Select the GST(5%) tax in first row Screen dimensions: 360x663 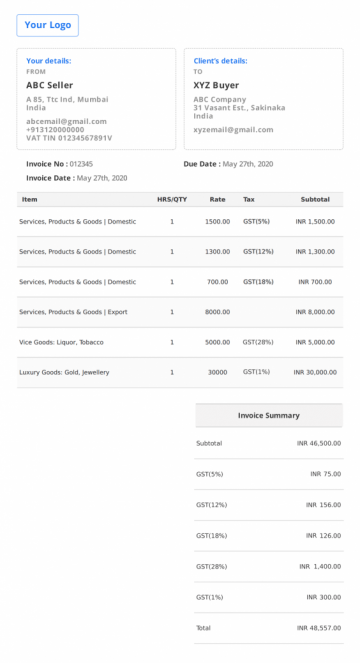tap(256, 222)
